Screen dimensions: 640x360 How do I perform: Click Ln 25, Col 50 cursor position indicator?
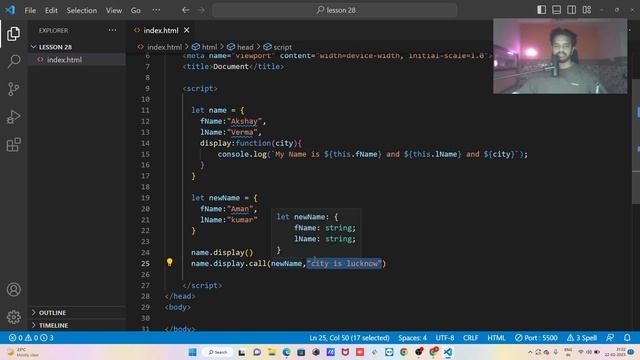click(x=349, y=338)
